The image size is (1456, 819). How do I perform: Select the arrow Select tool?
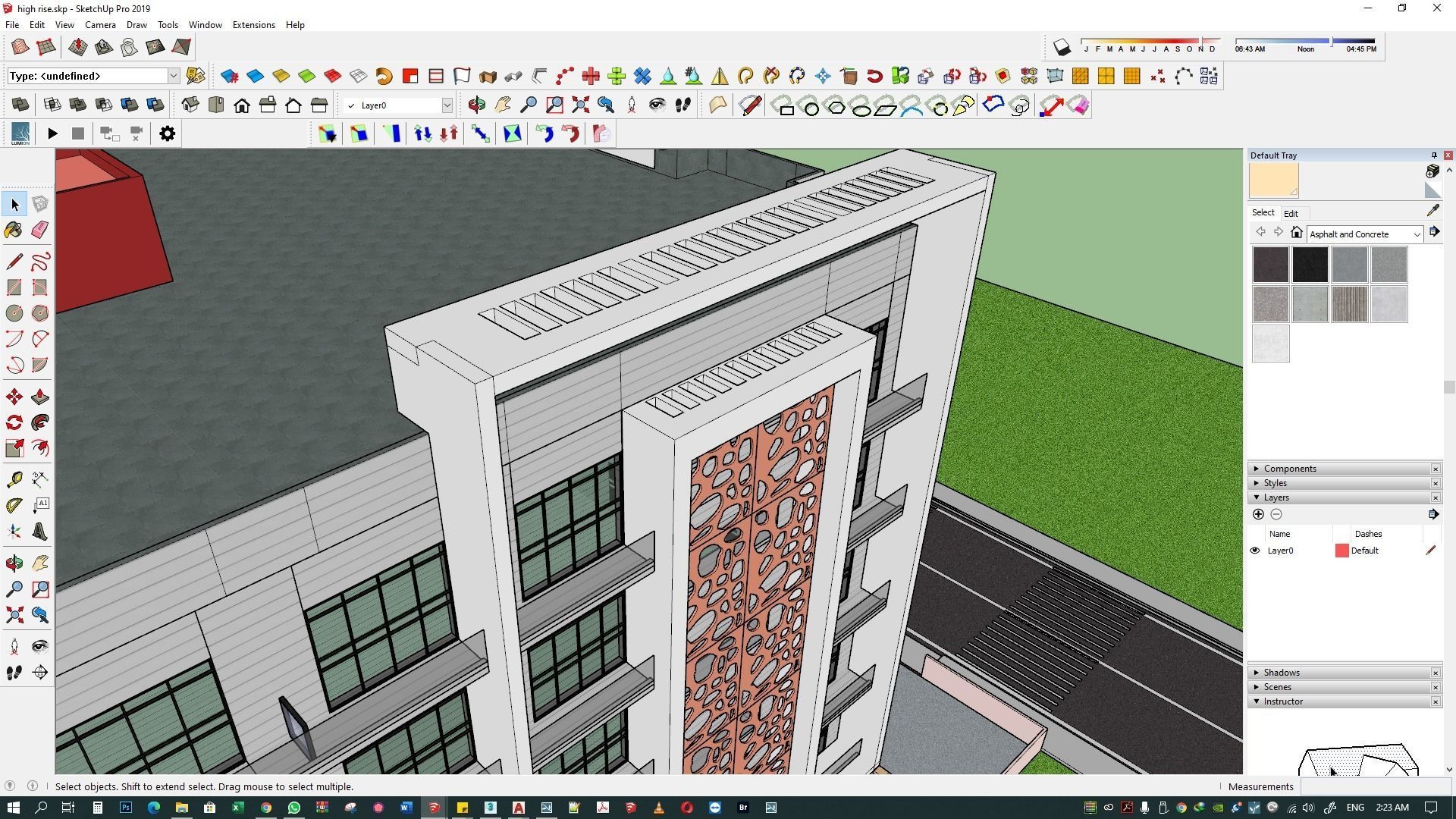point(14,204)
